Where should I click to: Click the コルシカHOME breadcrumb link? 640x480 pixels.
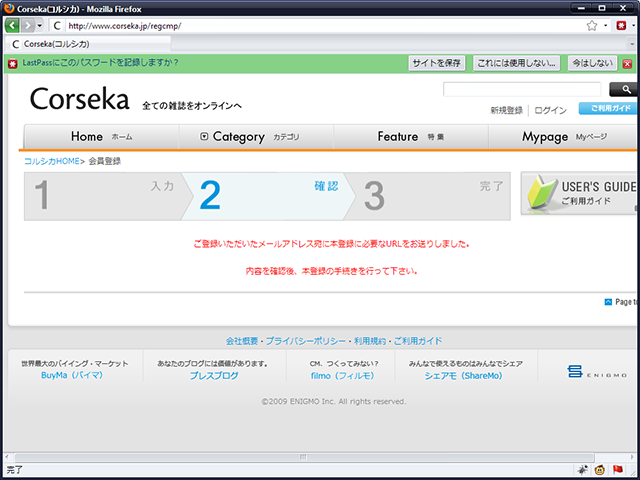[x=52, y=161]
